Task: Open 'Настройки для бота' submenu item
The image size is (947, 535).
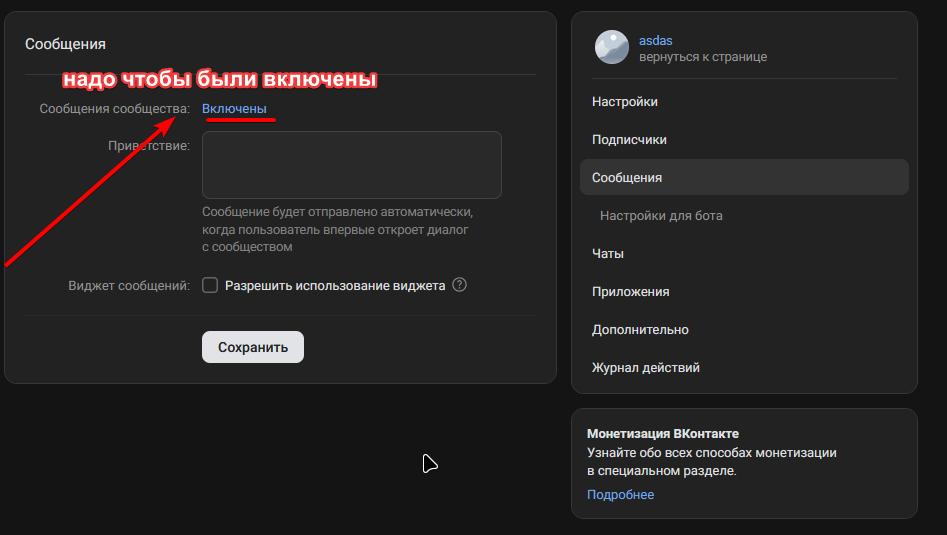Action: tap(661, 216)
